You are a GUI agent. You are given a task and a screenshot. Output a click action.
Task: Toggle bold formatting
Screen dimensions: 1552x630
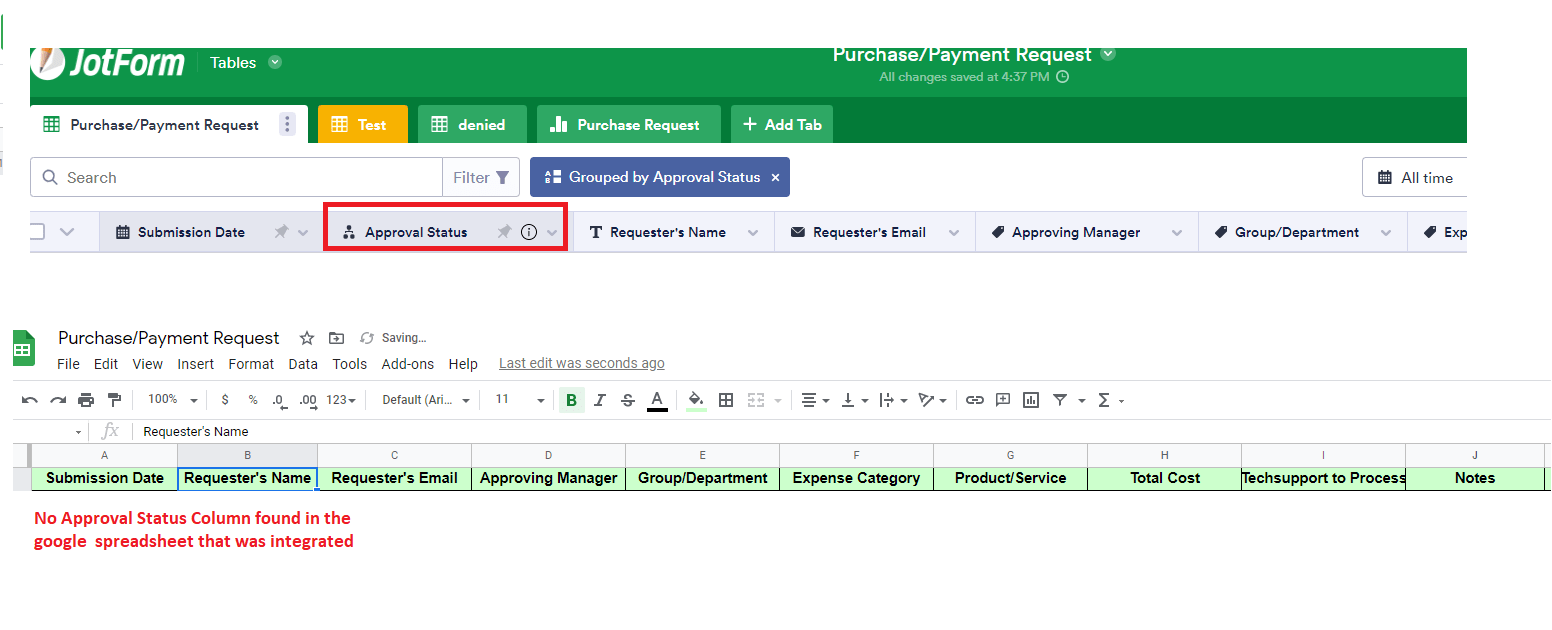572,399
